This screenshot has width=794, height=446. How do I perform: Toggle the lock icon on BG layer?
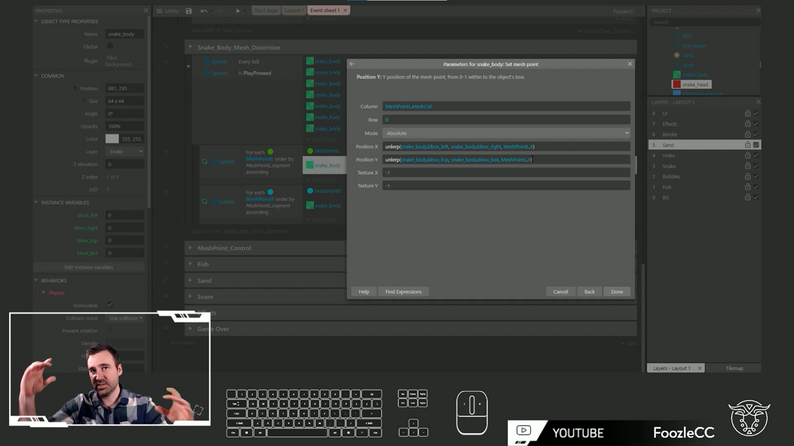click(x=747, y=197)
